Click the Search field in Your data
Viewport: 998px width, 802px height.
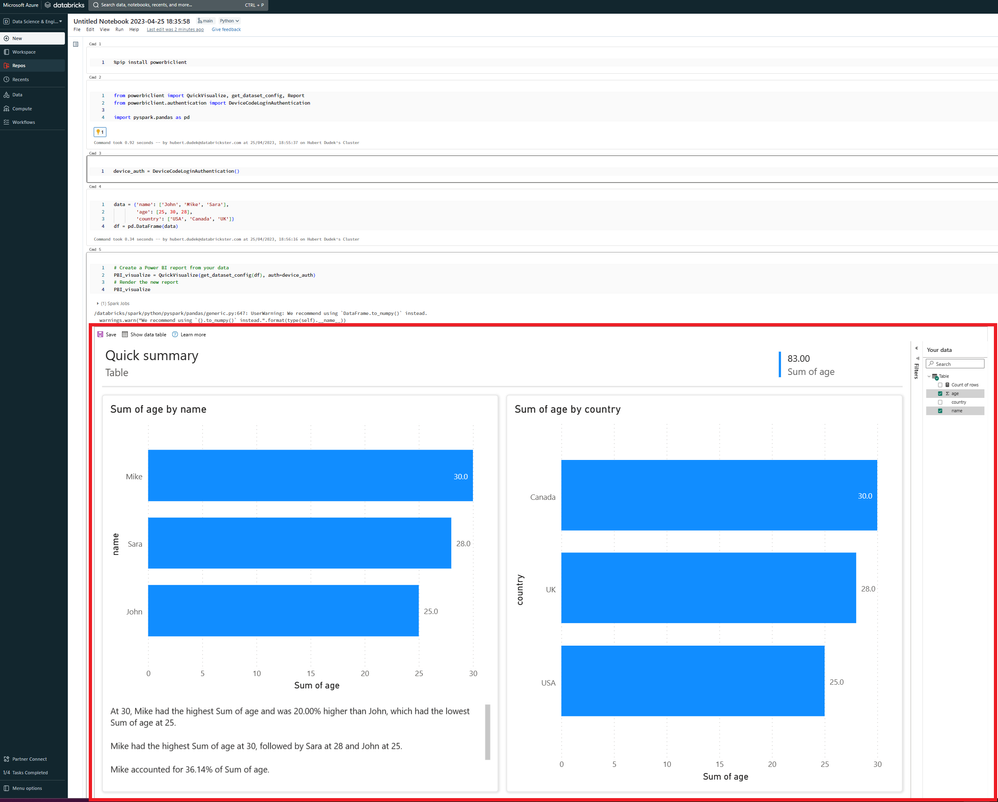957,364
